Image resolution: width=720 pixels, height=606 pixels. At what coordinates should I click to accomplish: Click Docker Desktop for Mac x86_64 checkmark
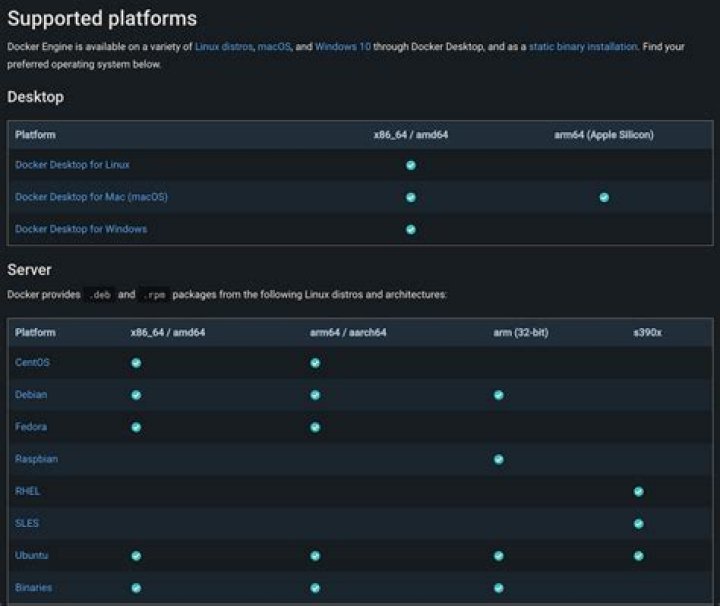pos(411,197)
